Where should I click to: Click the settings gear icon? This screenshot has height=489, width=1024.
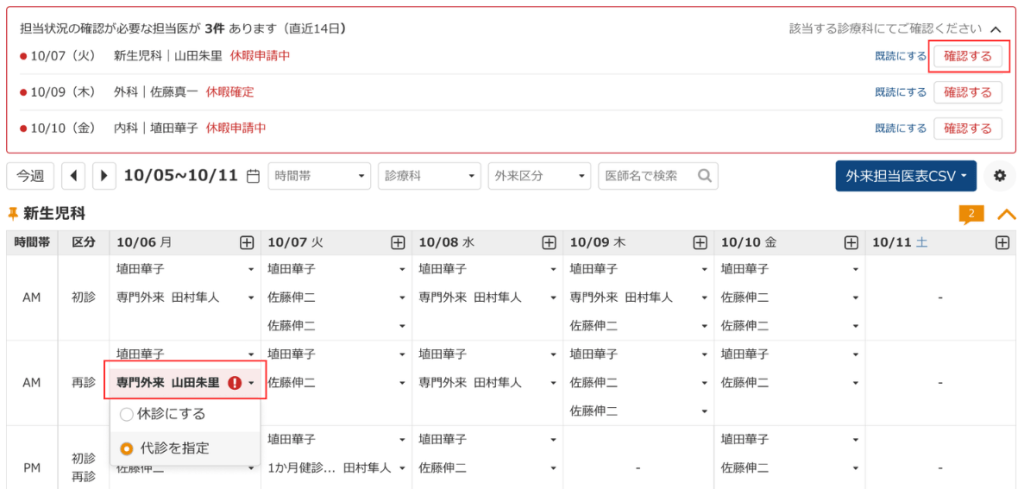[x=998, y=176]
